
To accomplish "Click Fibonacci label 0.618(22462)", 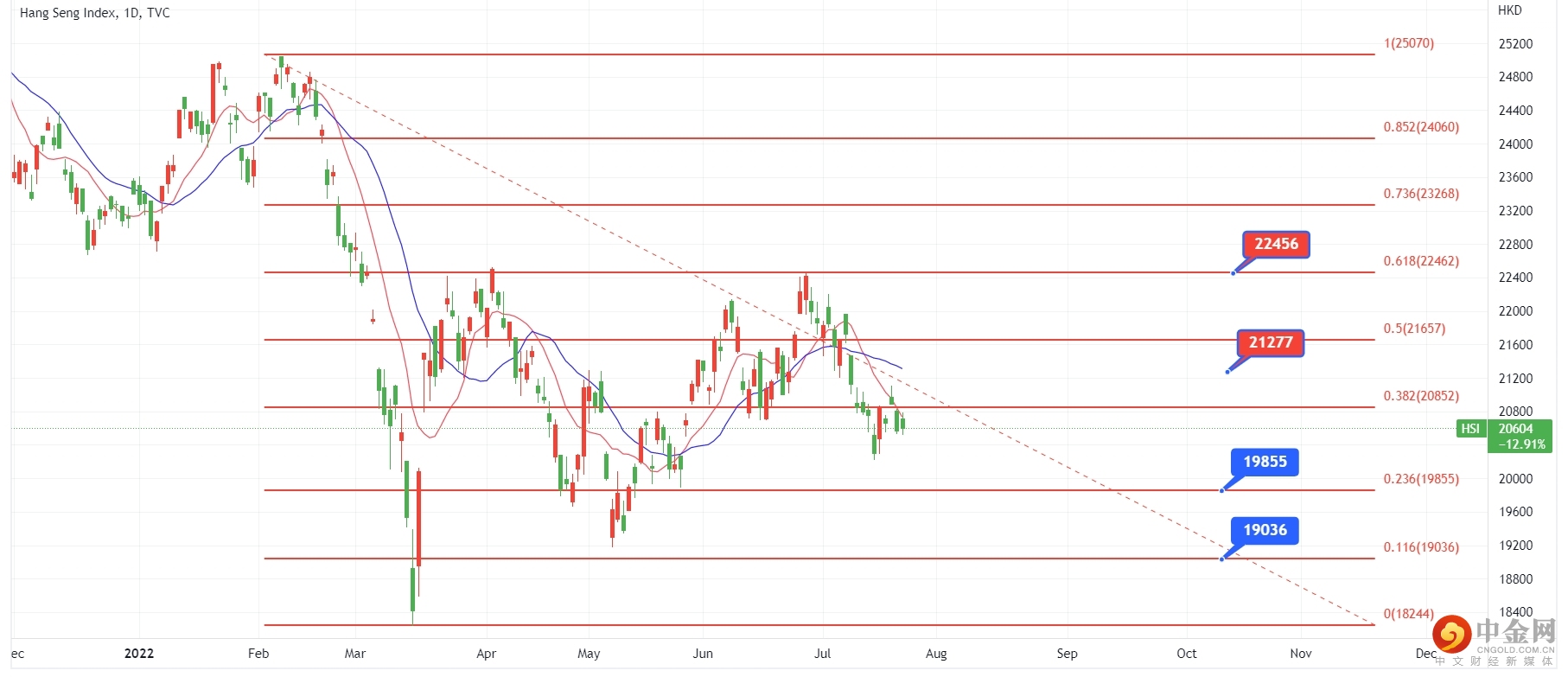I will 1421,261.
